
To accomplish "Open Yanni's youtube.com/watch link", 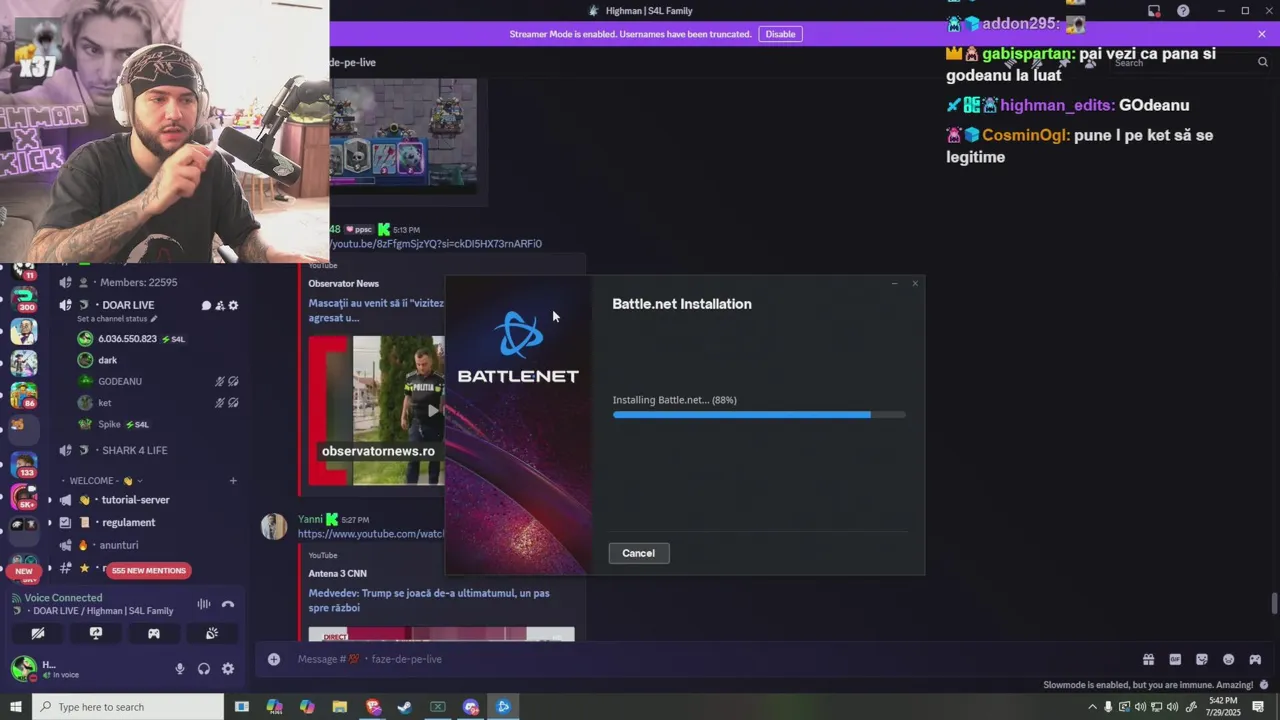I will 371,534.
